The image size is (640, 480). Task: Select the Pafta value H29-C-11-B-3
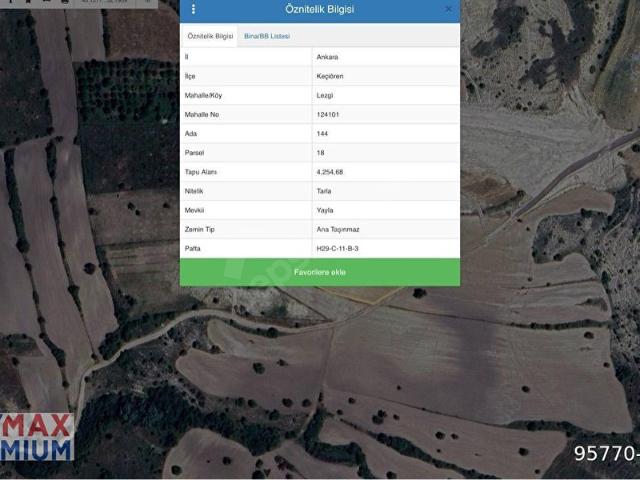[x=337, y=248]
